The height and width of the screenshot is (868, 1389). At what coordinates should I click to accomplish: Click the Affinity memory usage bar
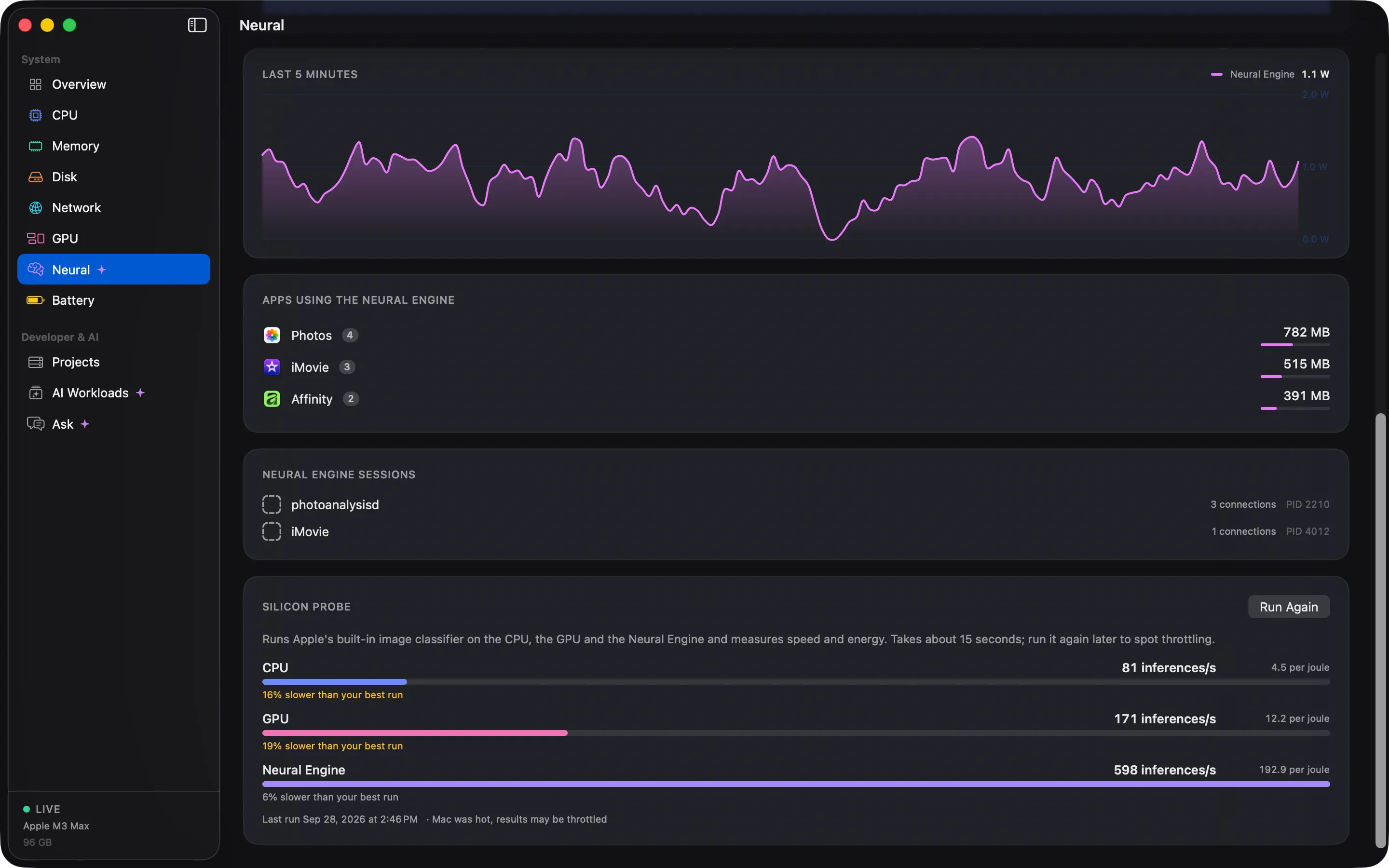tap(1295, 408)
